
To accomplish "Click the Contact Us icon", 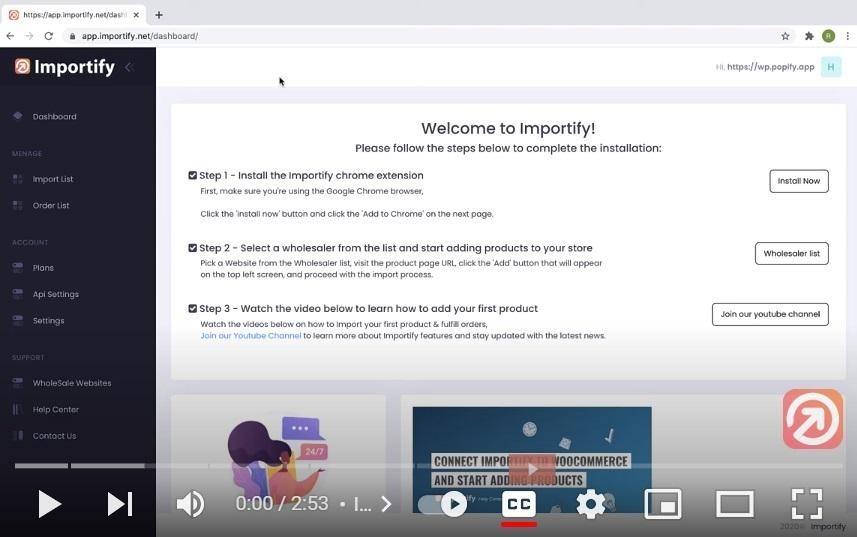I will (17, 435).
